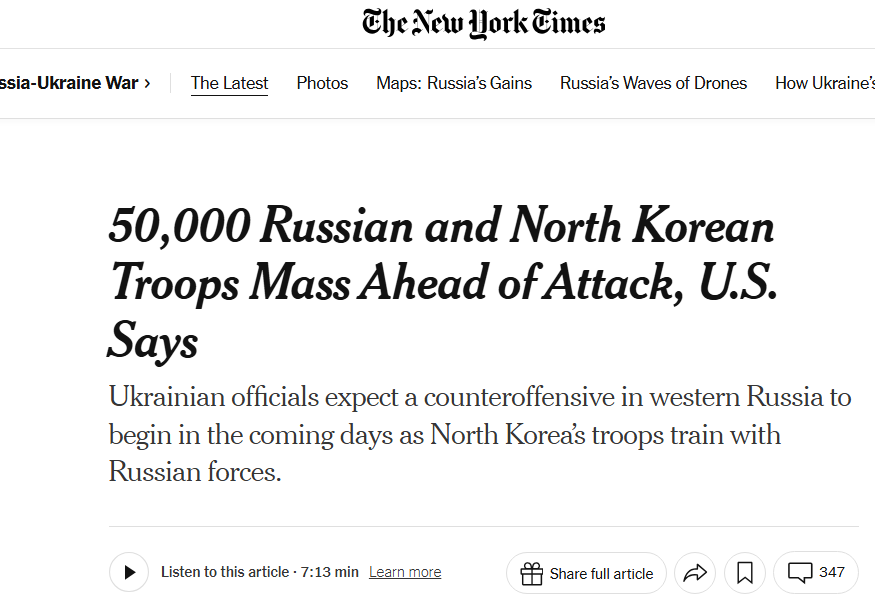
Task: Open the partially visible How Ukraine's tab
Action: tap(824, 83)
